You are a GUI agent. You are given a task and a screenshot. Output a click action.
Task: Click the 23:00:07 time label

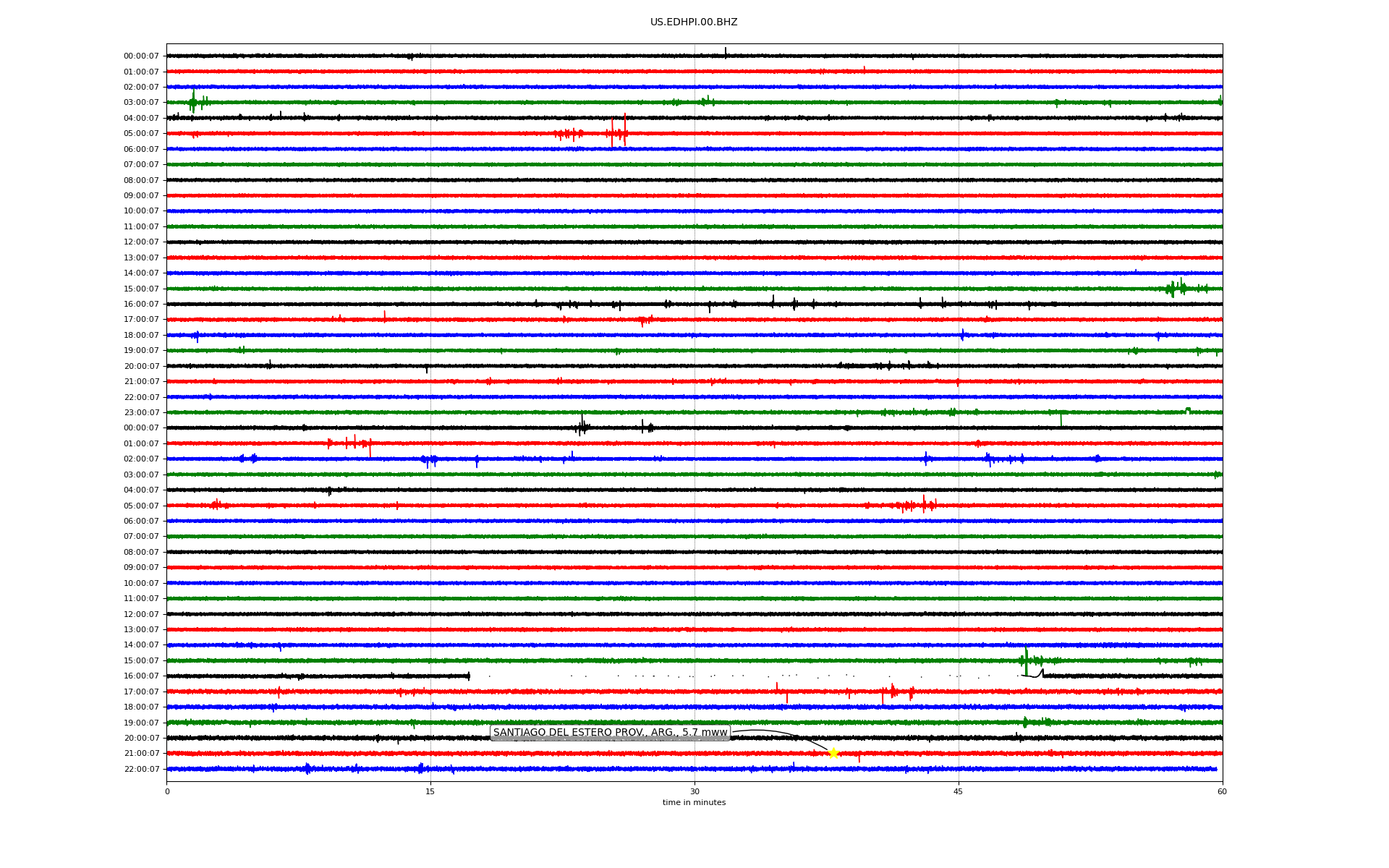tap(141, 412)
